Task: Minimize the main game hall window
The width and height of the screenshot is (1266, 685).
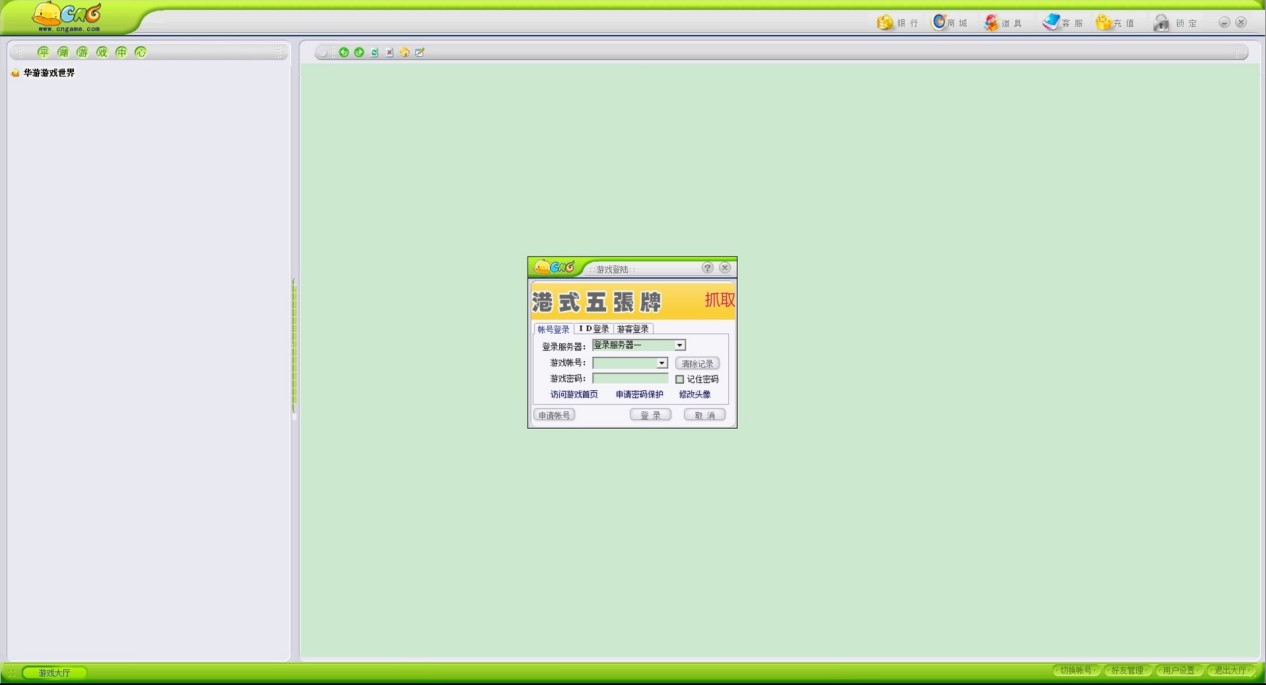Action: click(1224, 22)
